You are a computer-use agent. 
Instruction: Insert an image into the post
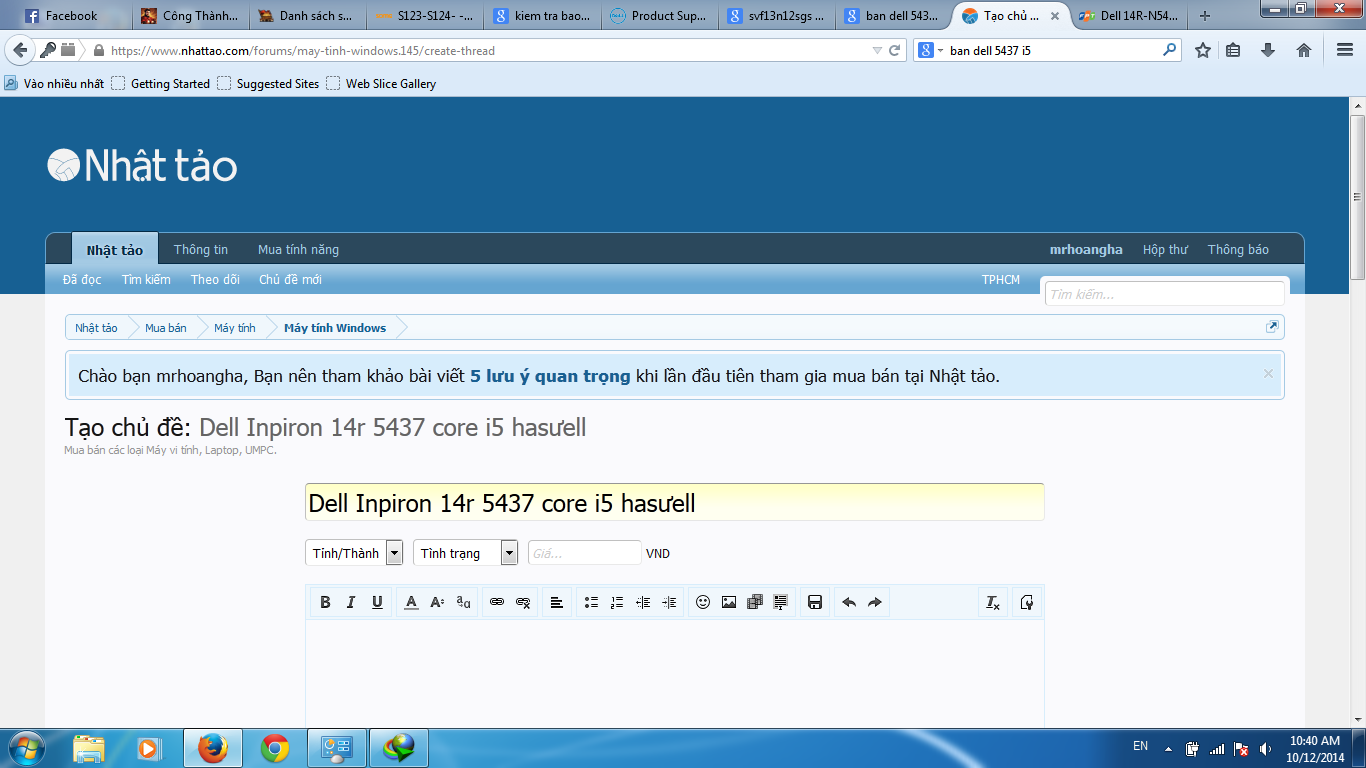tap(729, 602)
